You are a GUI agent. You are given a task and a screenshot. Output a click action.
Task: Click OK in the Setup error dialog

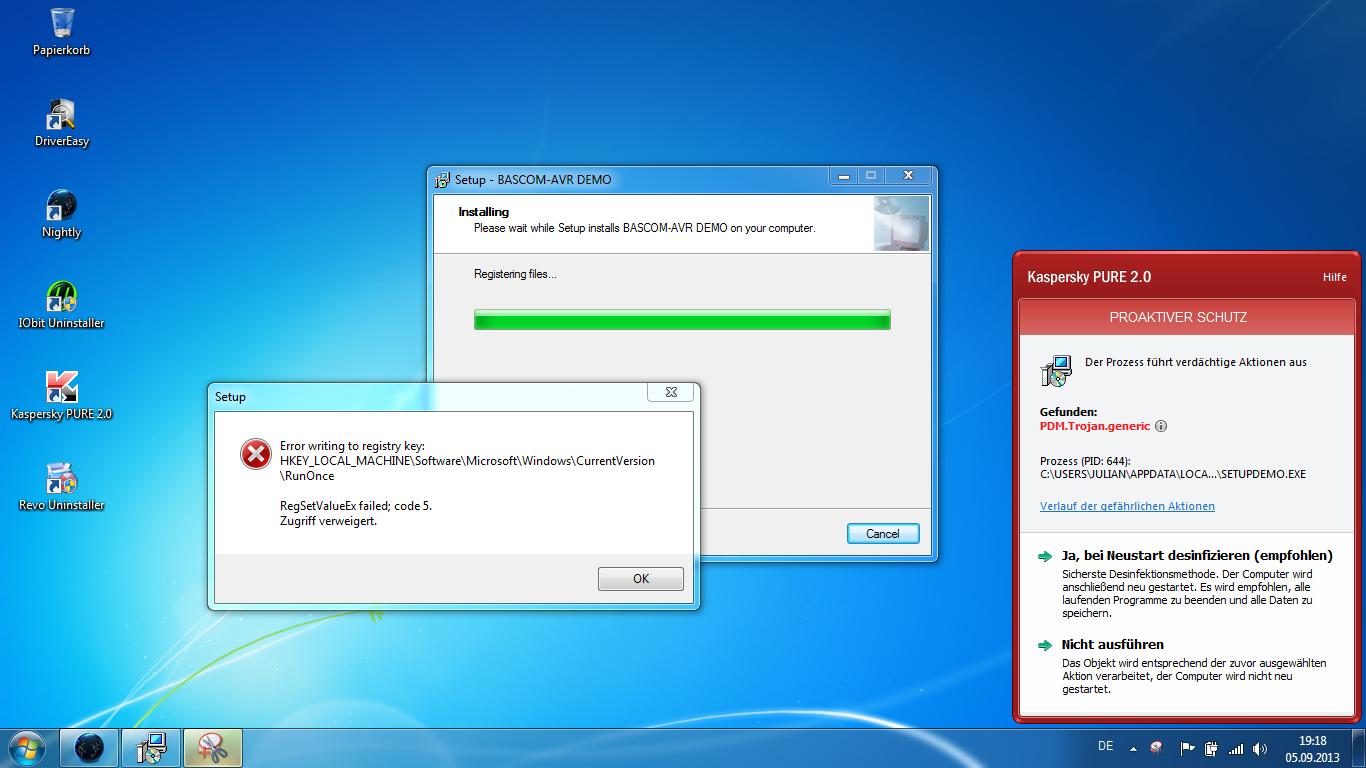641,578
